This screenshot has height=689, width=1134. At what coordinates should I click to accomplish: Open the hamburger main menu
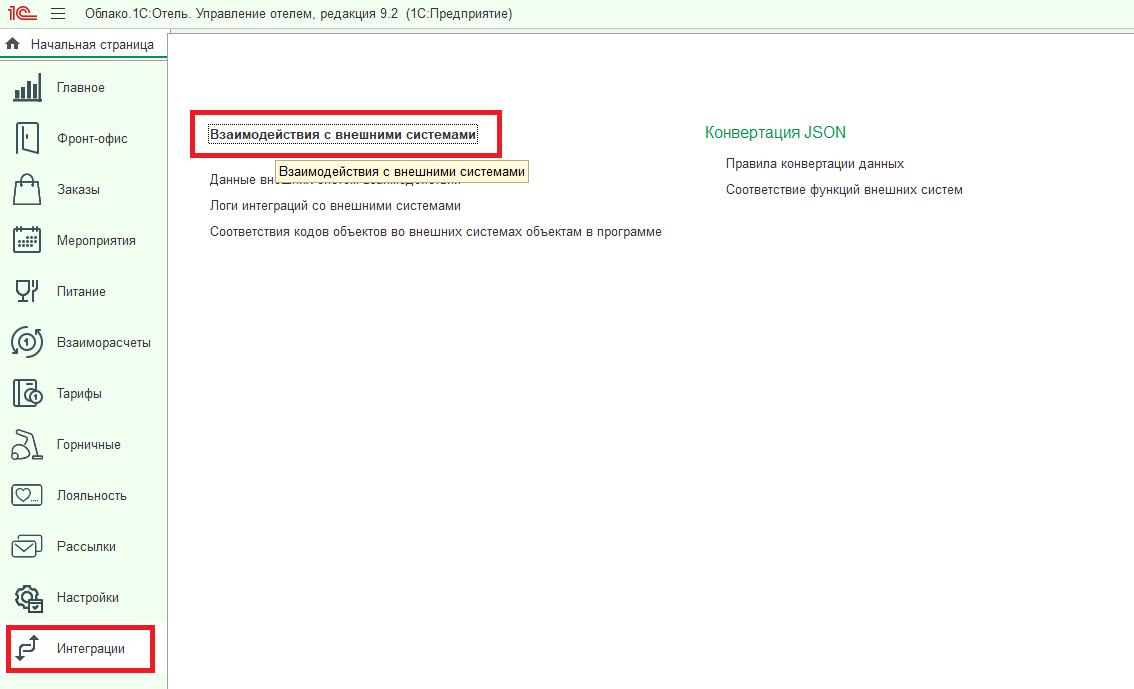click(x=58, y=14)
